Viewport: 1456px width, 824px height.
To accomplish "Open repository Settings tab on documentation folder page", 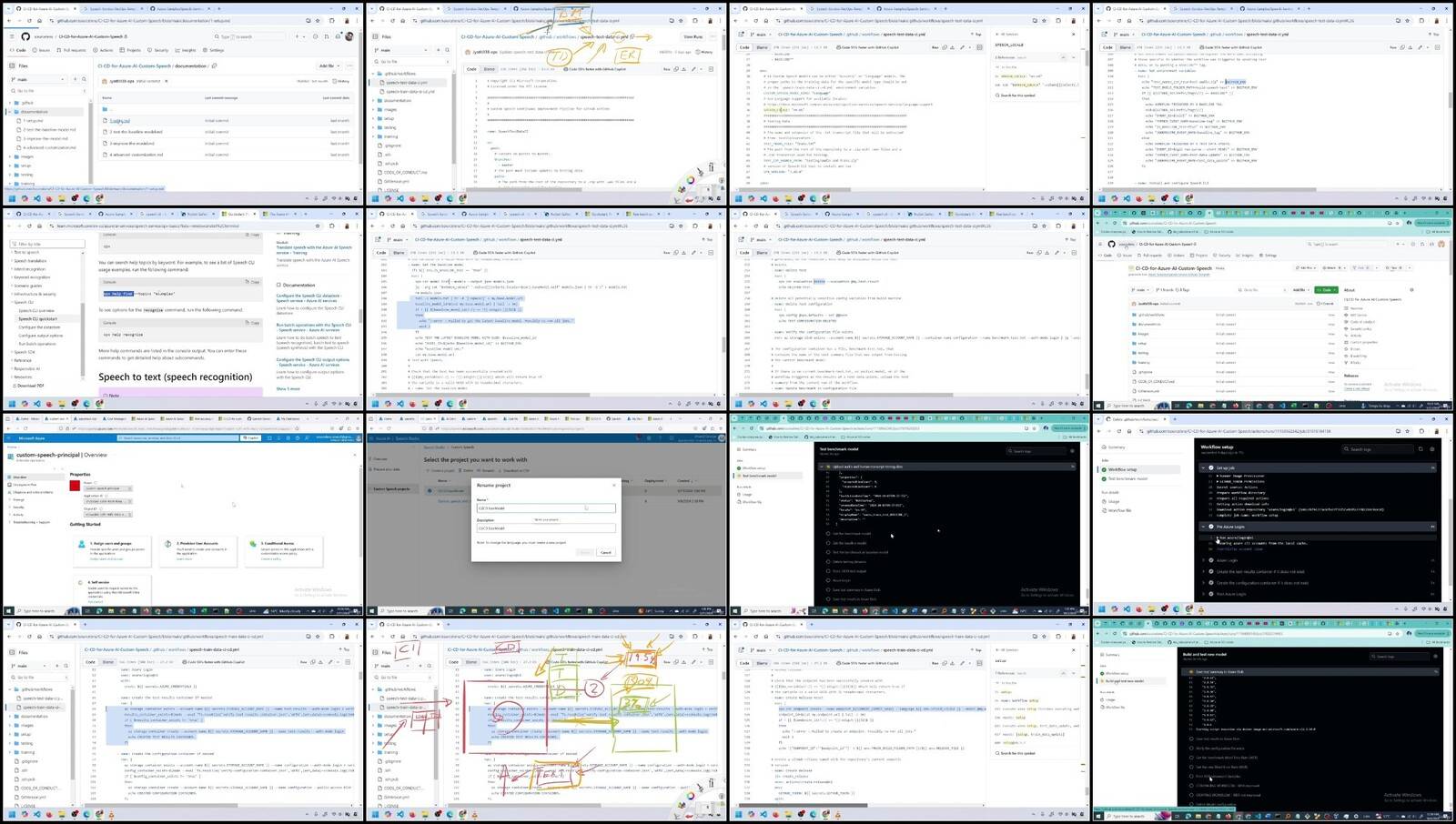I will click(215, 50).
